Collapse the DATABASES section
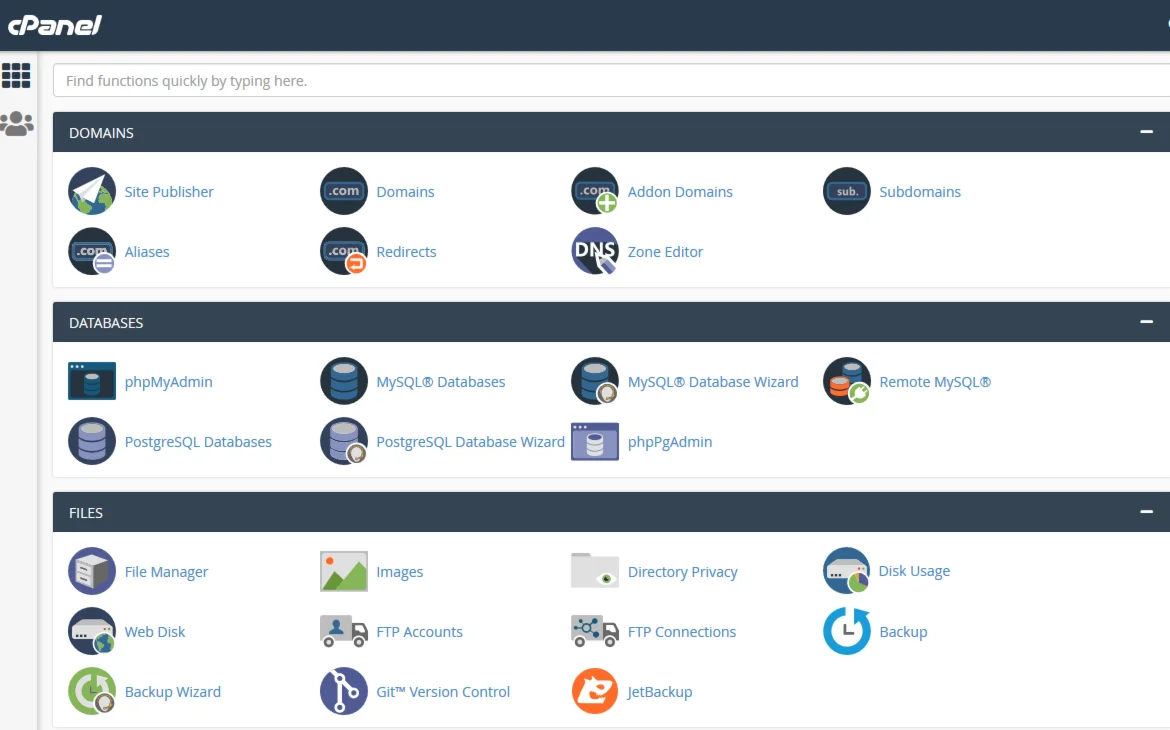This screenshot has height=730, width=1170. pos(1146,322)
